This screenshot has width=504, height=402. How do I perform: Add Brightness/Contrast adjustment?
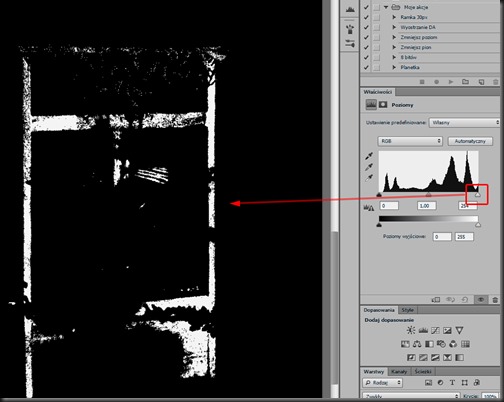click(411, 330)
